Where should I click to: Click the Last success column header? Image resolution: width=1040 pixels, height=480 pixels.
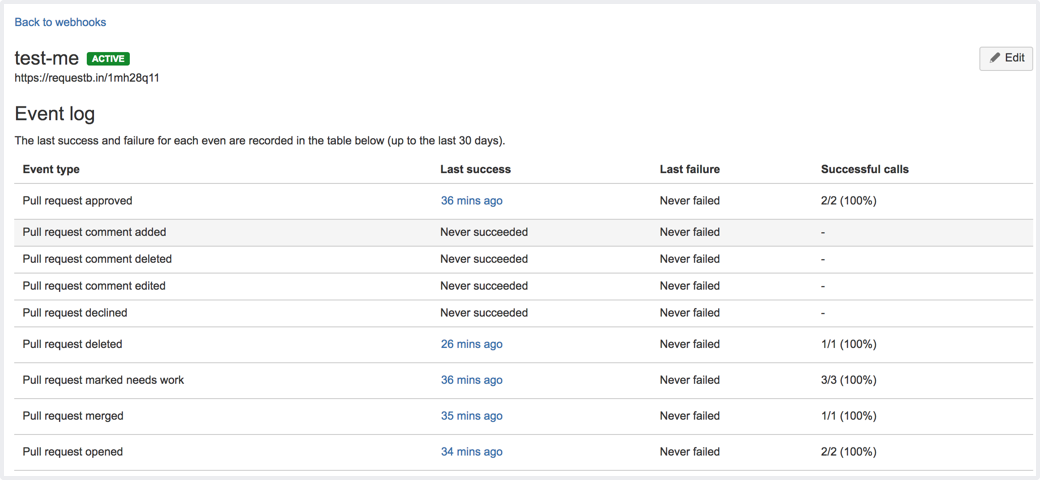(x=476, y=169)
